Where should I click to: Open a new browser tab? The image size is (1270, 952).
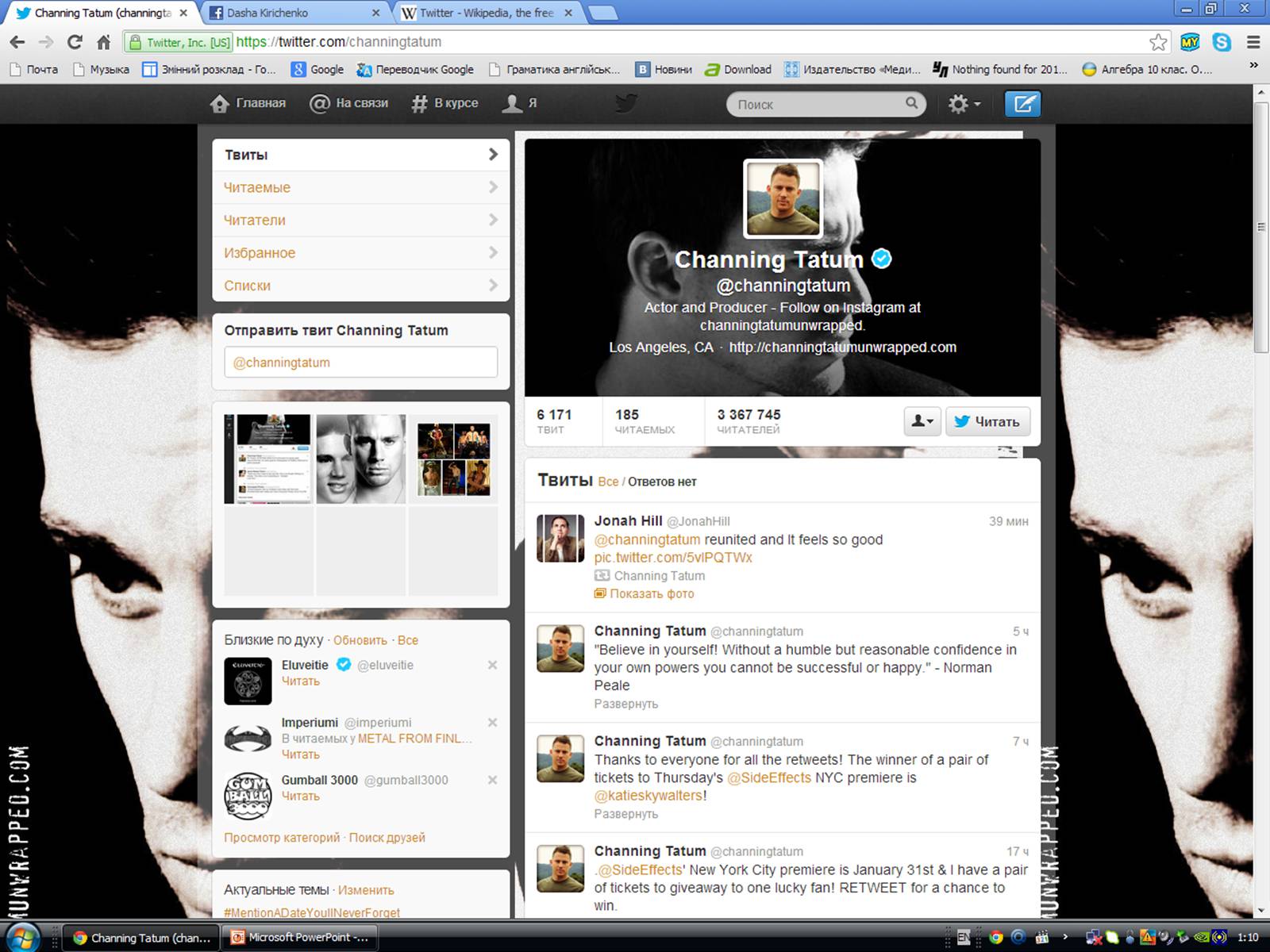(603, 13)
